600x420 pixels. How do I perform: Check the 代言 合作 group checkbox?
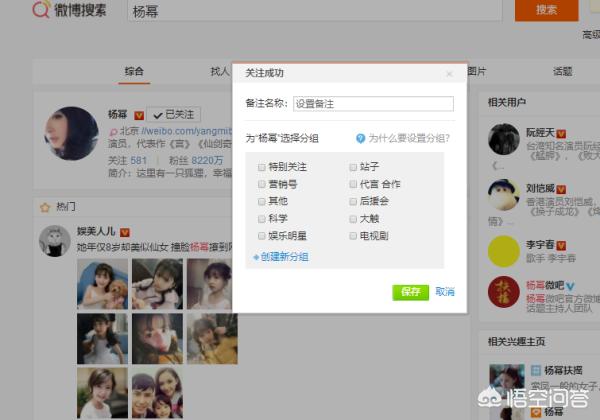(353, 184)
